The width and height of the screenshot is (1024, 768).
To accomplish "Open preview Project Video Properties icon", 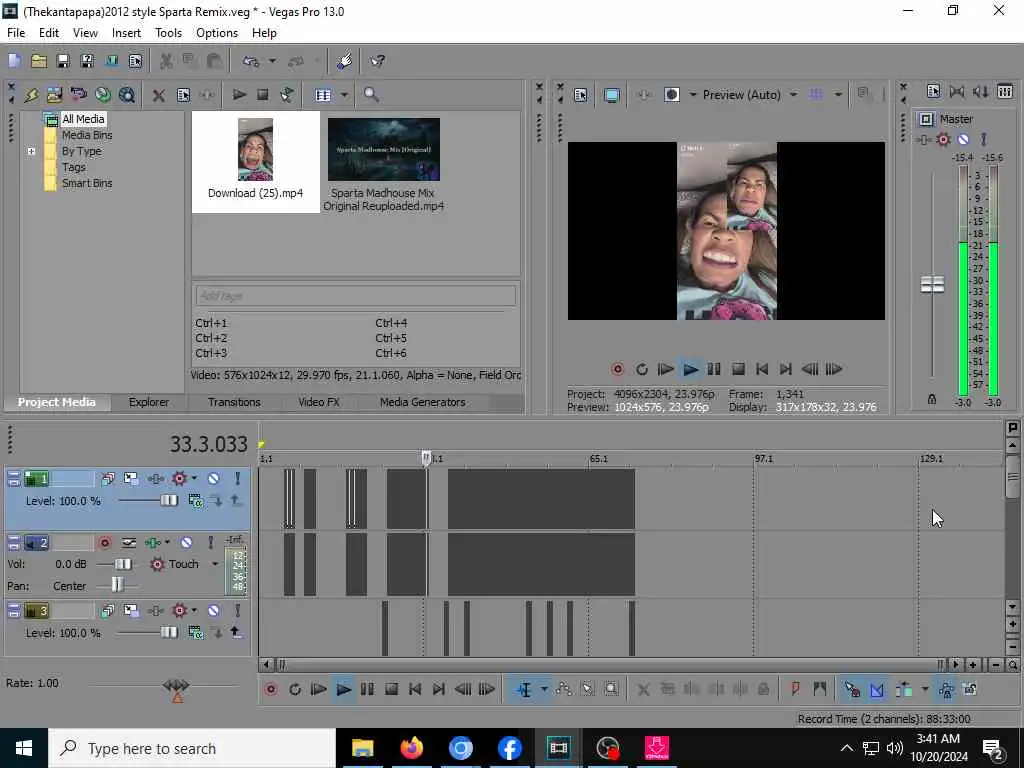I will click(x=581, y=95).
